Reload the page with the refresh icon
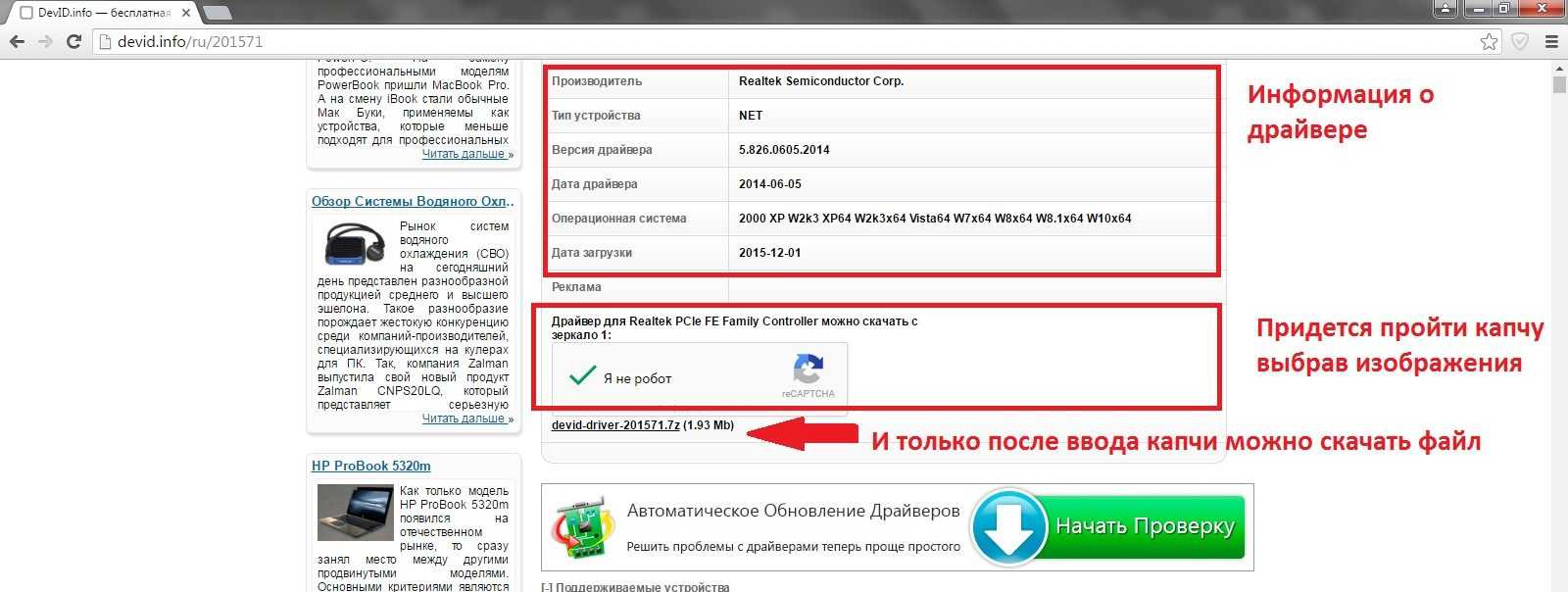1568x592 pixels. (x=73, y=41)
